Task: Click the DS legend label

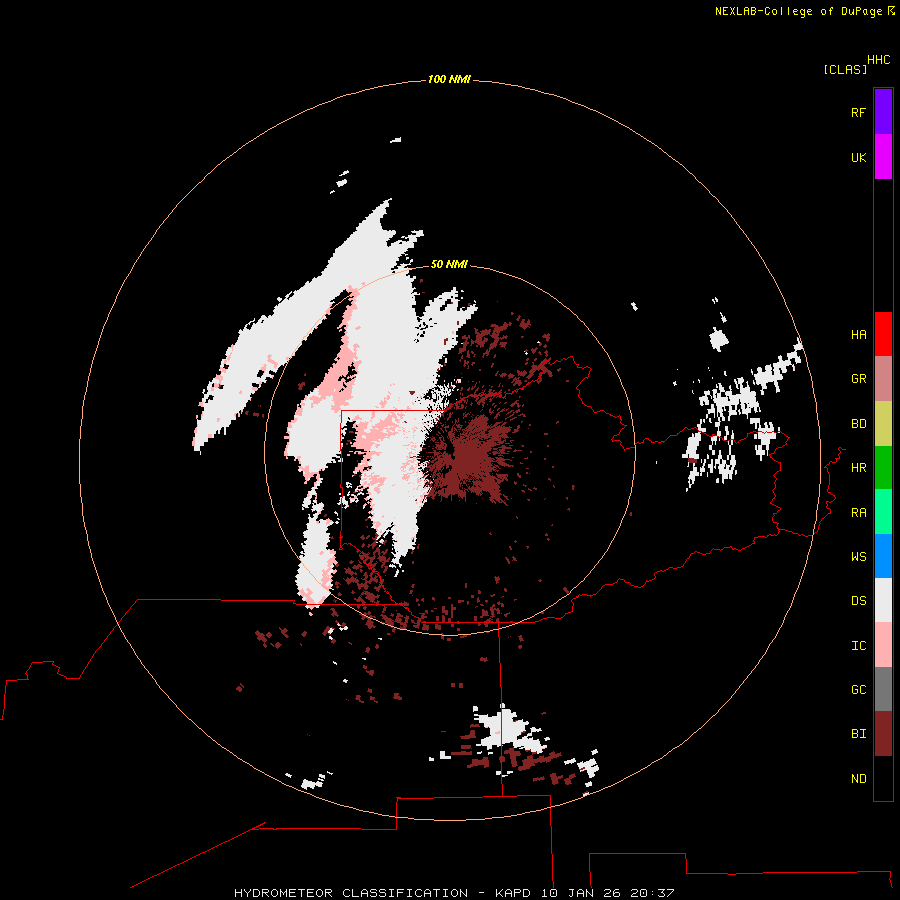Action: click(x=858, y=600)
